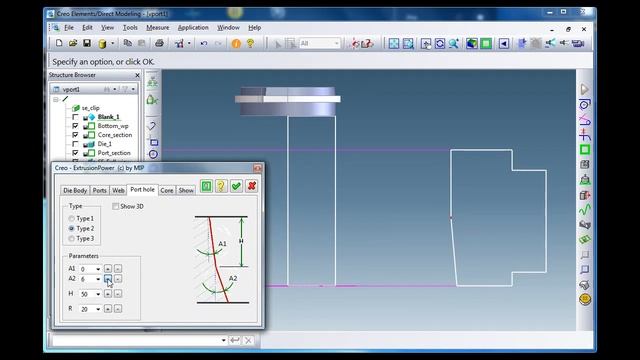
Task: Click the Fit view icon in toolbar
Action: click(x=394, y=43)
